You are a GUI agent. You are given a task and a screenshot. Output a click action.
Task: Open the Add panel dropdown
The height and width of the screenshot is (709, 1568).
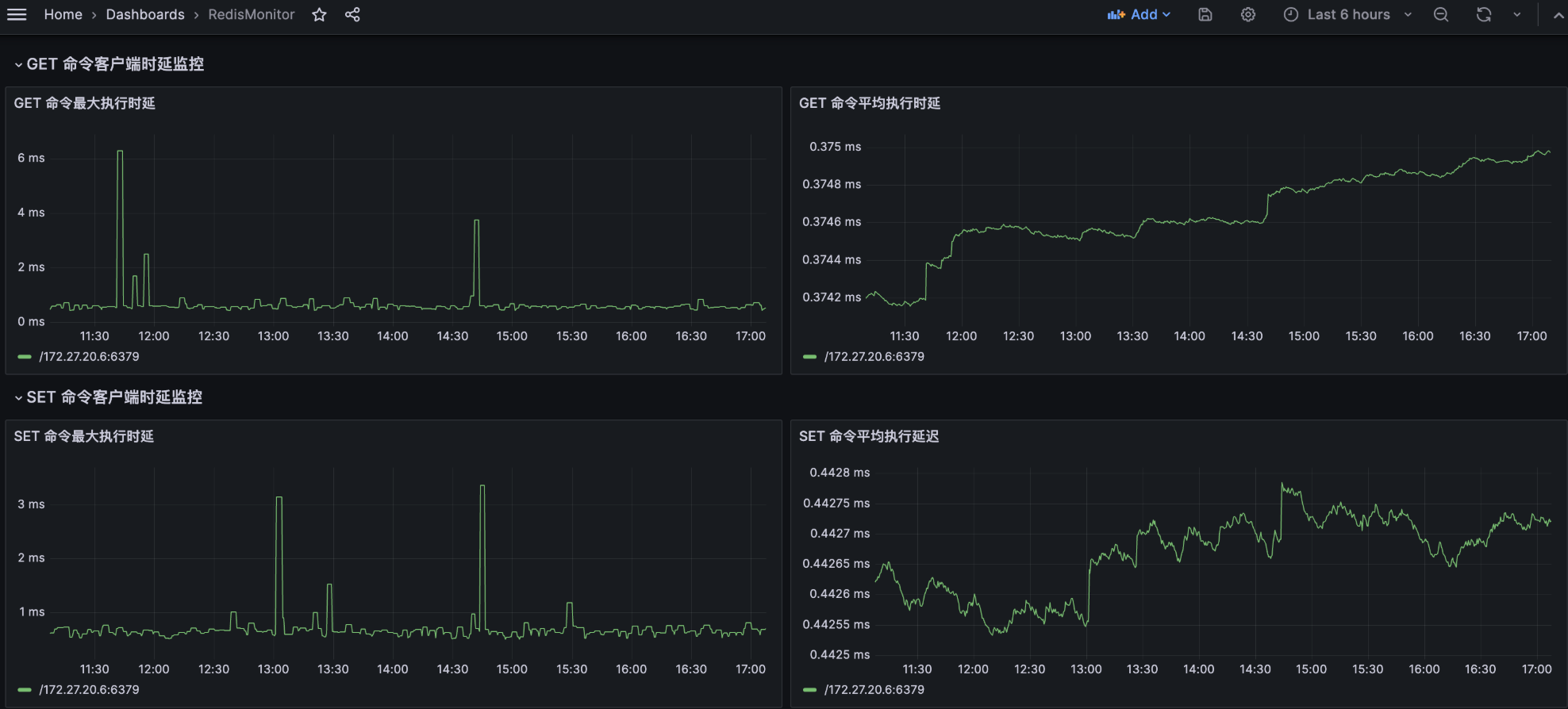pyautogui.click(x=1139, y=14)
